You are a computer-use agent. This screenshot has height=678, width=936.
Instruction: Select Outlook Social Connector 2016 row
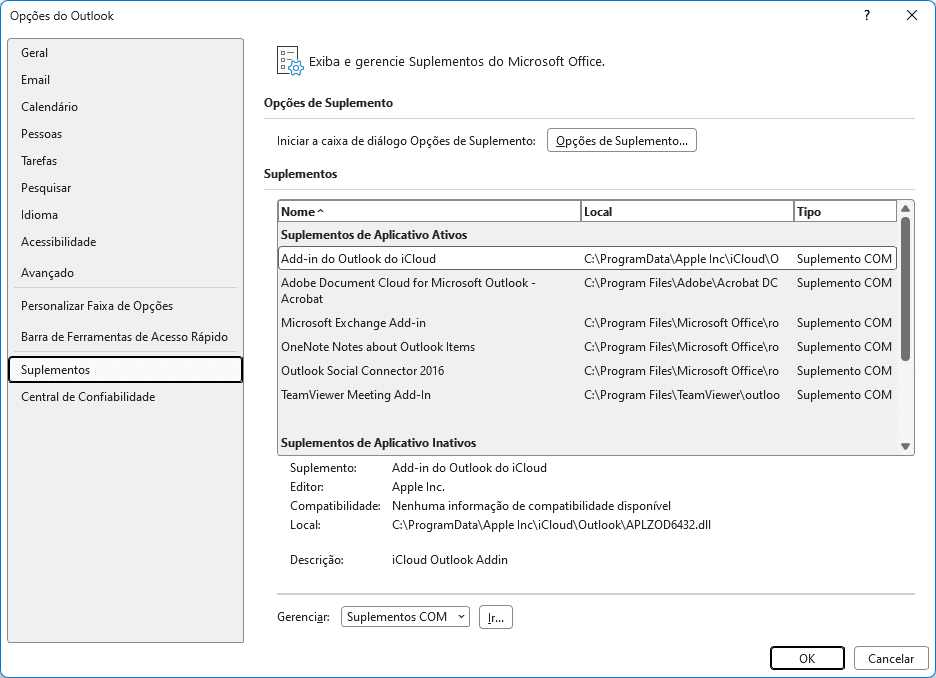point(588,371)
